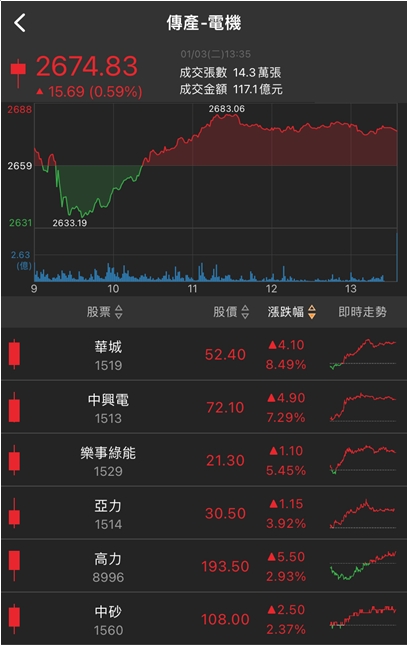Viewport: 407px width, 645px height.
Task: Click the candlestick icon for 樂事綠能 1529
Action: (x=14, y=460)
